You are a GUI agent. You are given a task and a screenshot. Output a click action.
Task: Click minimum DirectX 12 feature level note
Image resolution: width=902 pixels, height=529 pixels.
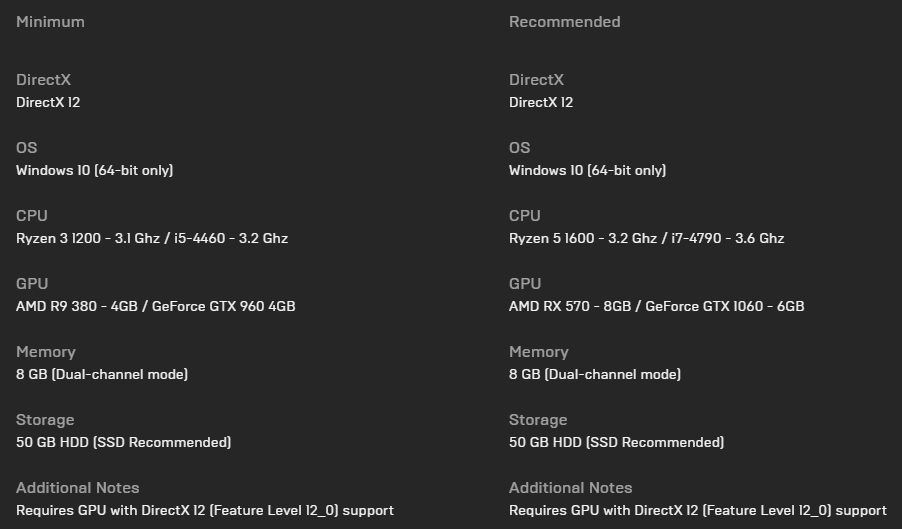(x=205, y=510)
